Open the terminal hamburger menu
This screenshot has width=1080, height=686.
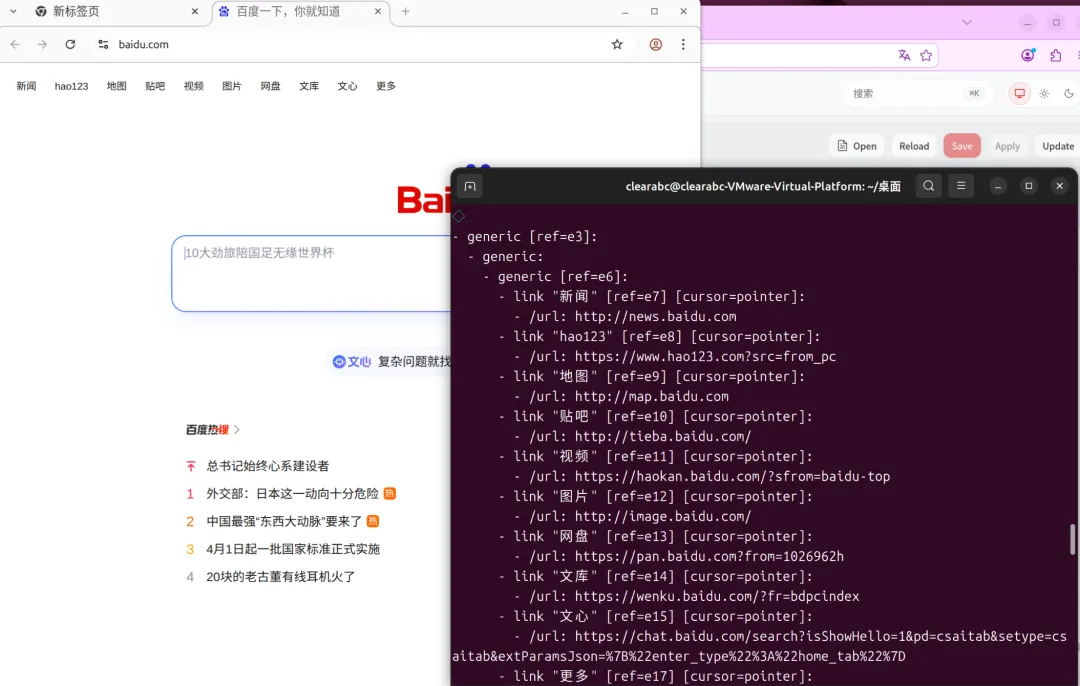tap(961, 186)
